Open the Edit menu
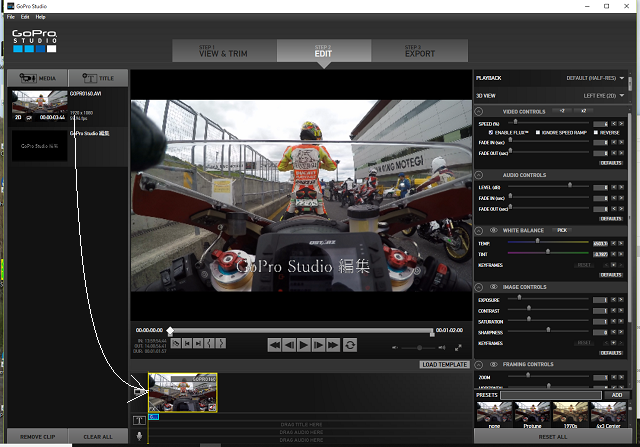Image resolution: width=640 pixels, height=447 pixels. tap(25, 17)
